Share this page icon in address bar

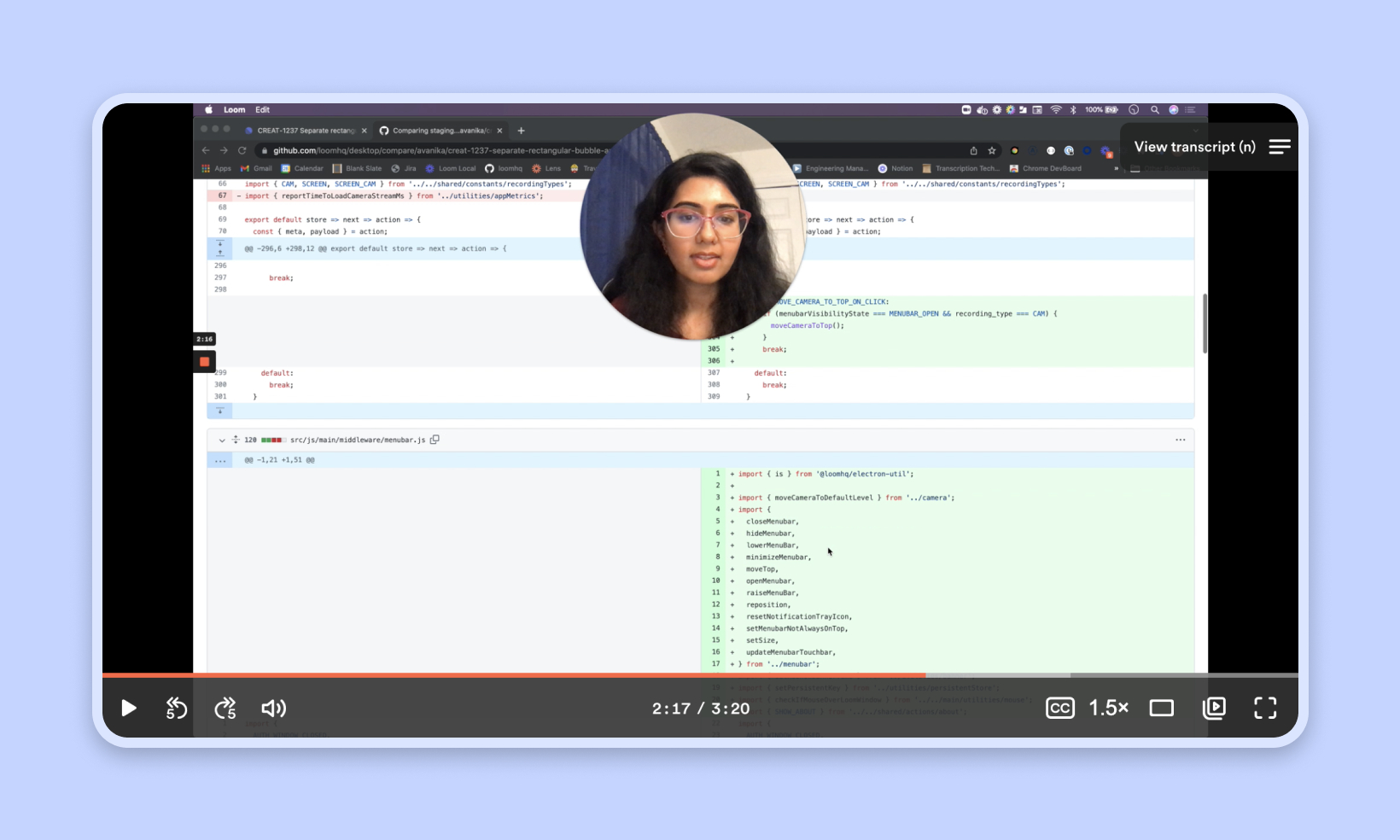(973, 150)
